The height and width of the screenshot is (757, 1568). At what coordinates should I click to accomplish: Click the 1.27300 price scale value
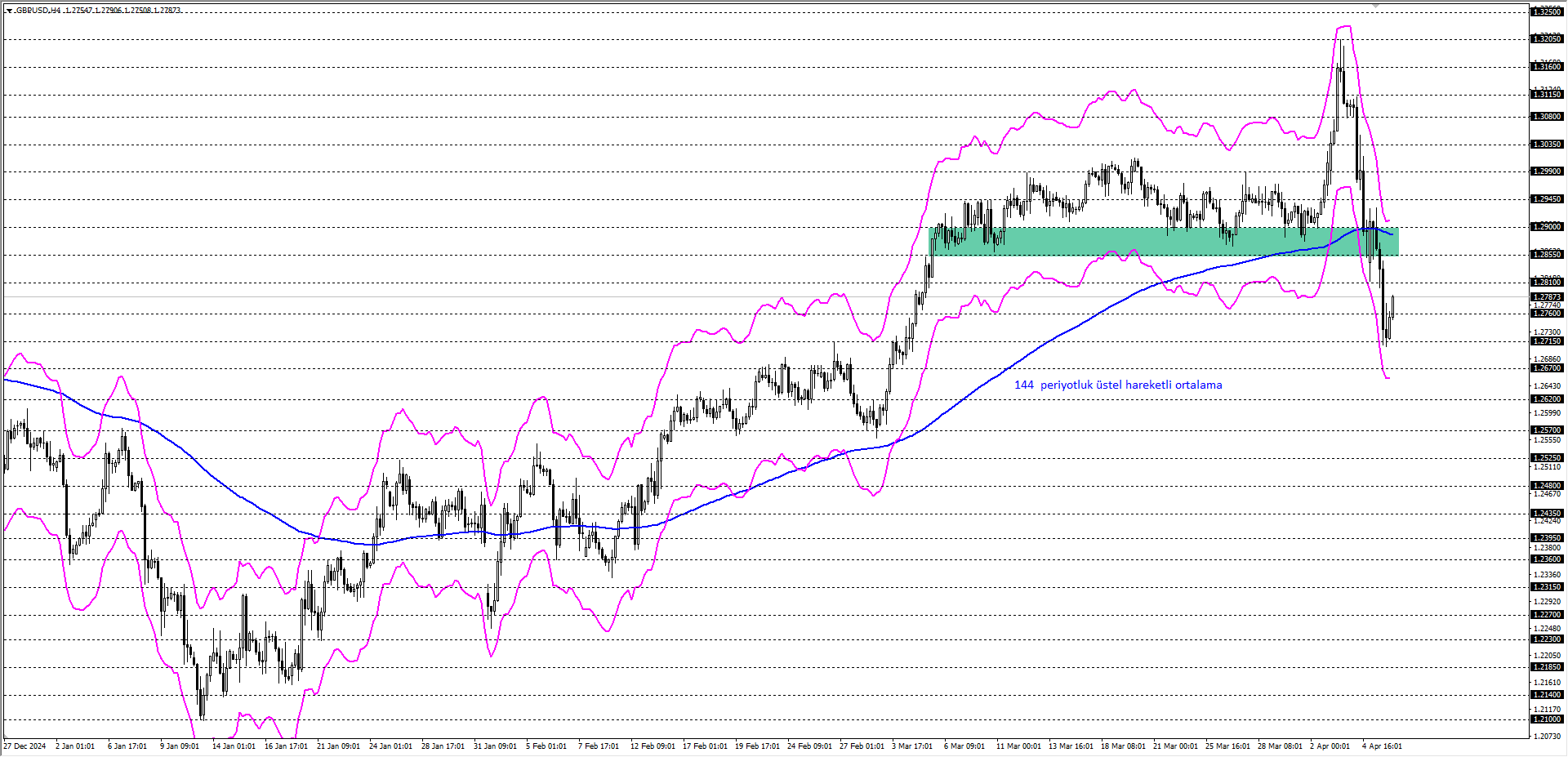(1547, 332)
